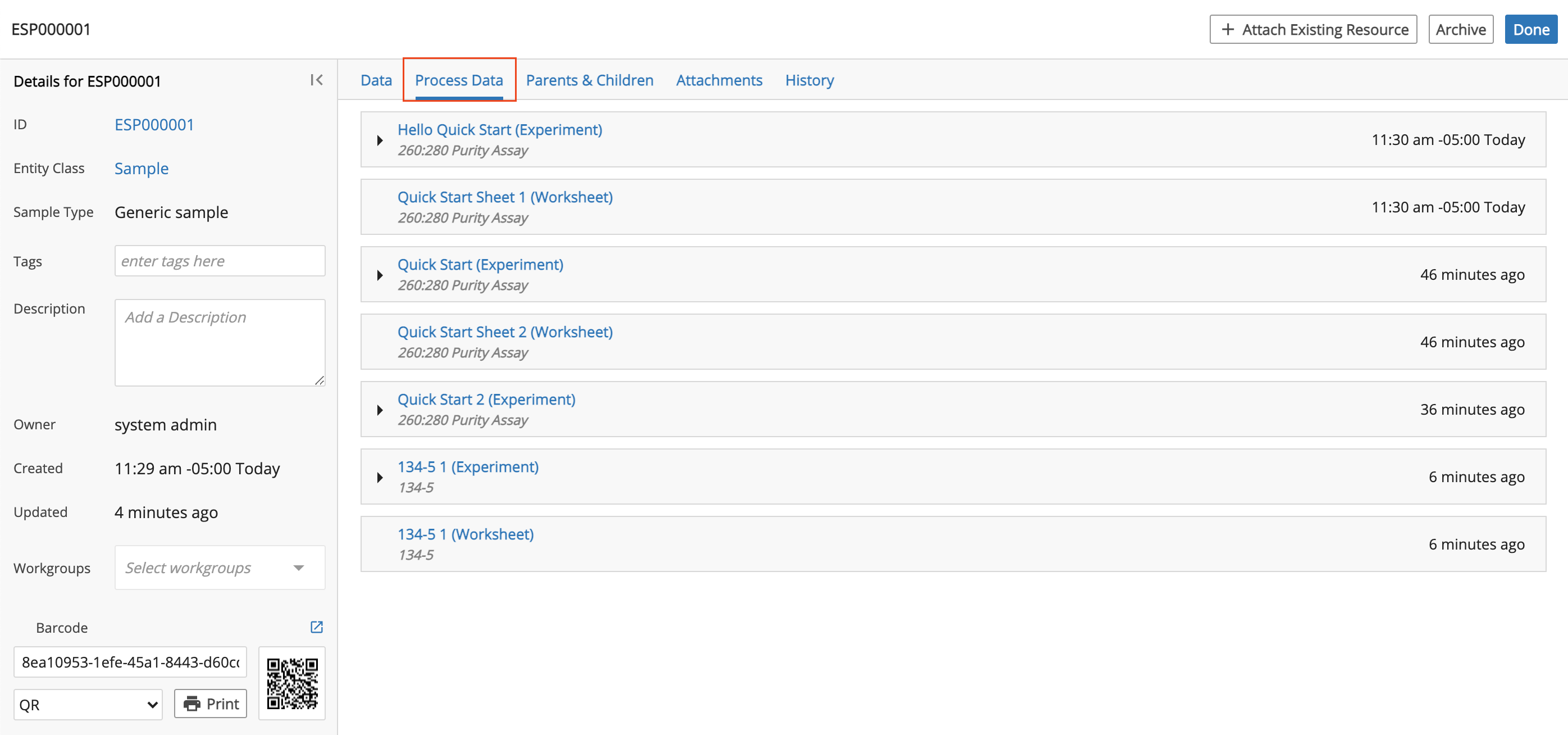The height and width of the screenshot is (735, 1568).
Task: Click the collapse sidebar icon
Action: click(317, 80)
